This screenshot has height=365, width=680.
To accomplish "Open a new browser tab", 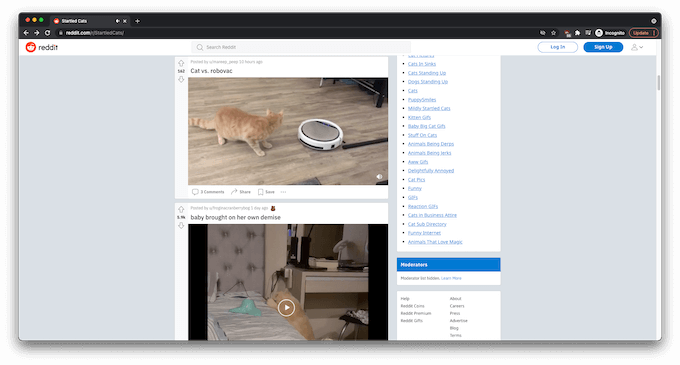I will point(137,21).
